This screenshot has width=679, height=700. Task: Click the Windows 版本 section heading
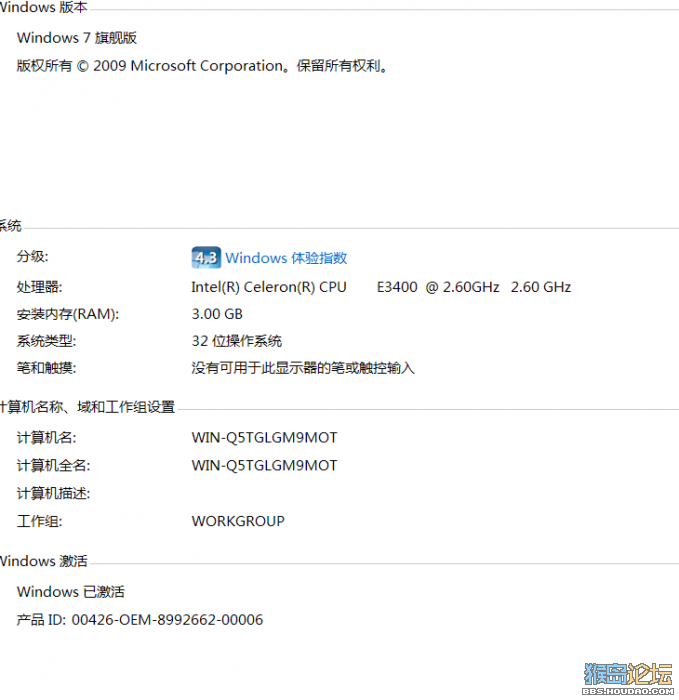44,8
